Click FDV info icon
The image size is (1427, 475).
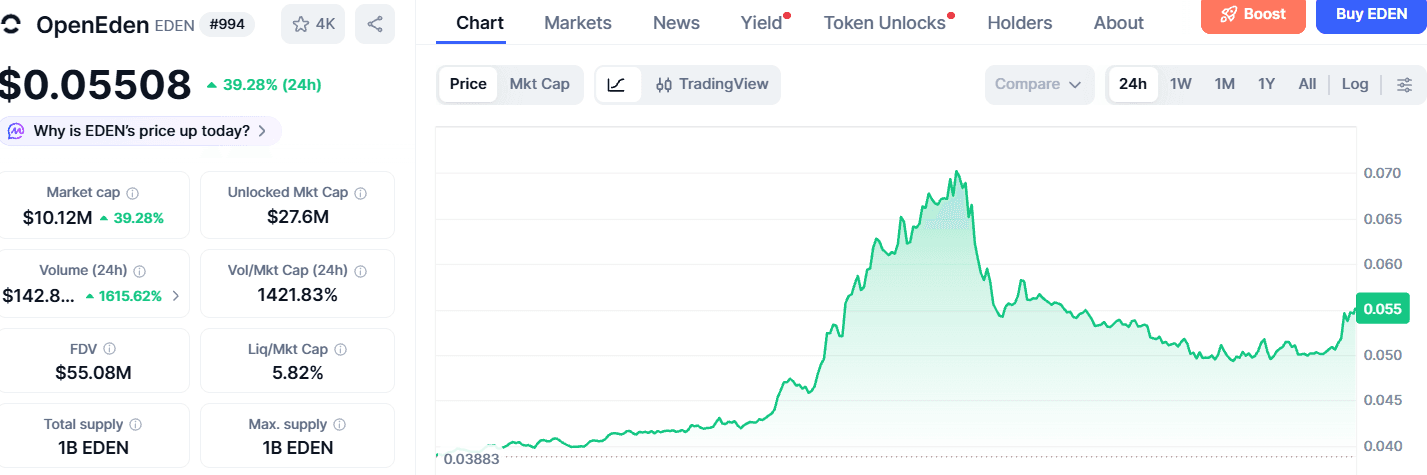[x=109, y=349]
